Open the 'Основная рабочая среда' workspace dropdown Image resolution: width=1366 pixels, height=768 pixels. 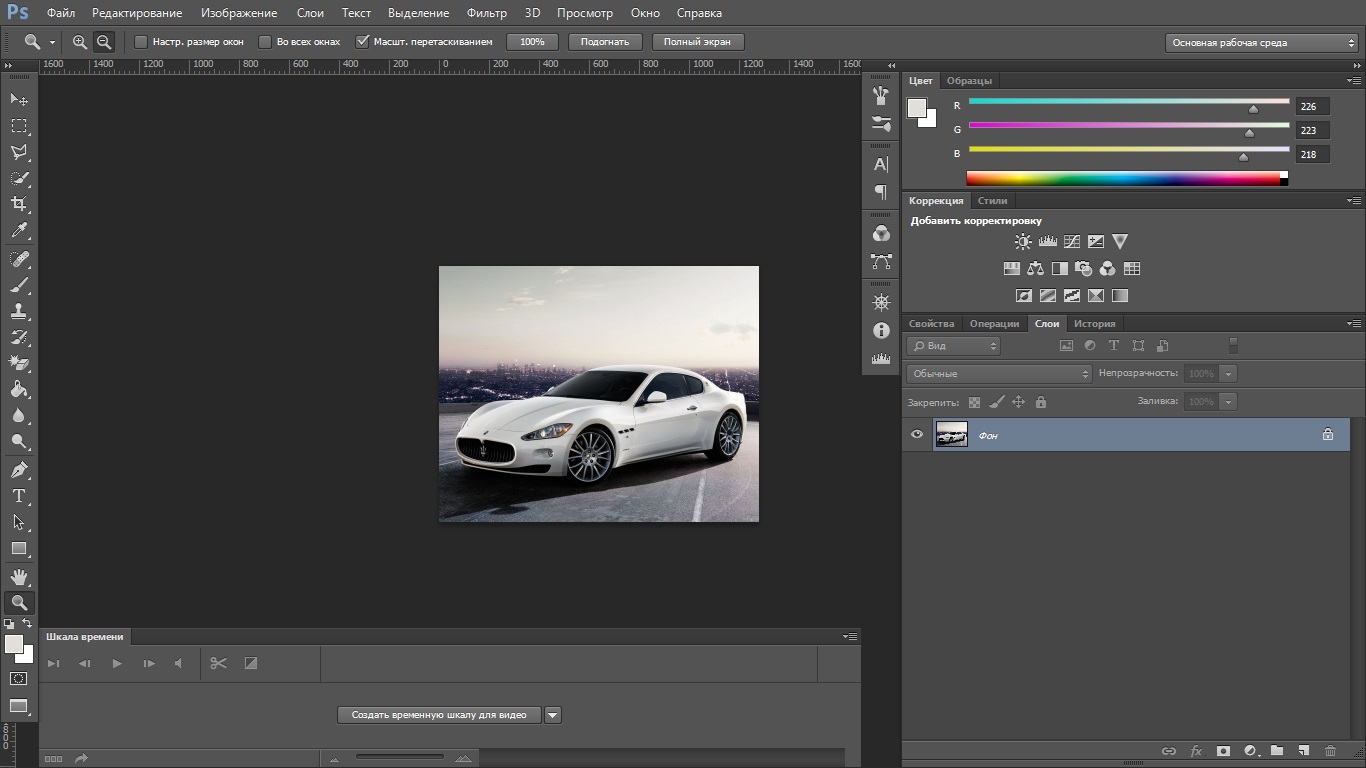click(x=1261, y=43)
